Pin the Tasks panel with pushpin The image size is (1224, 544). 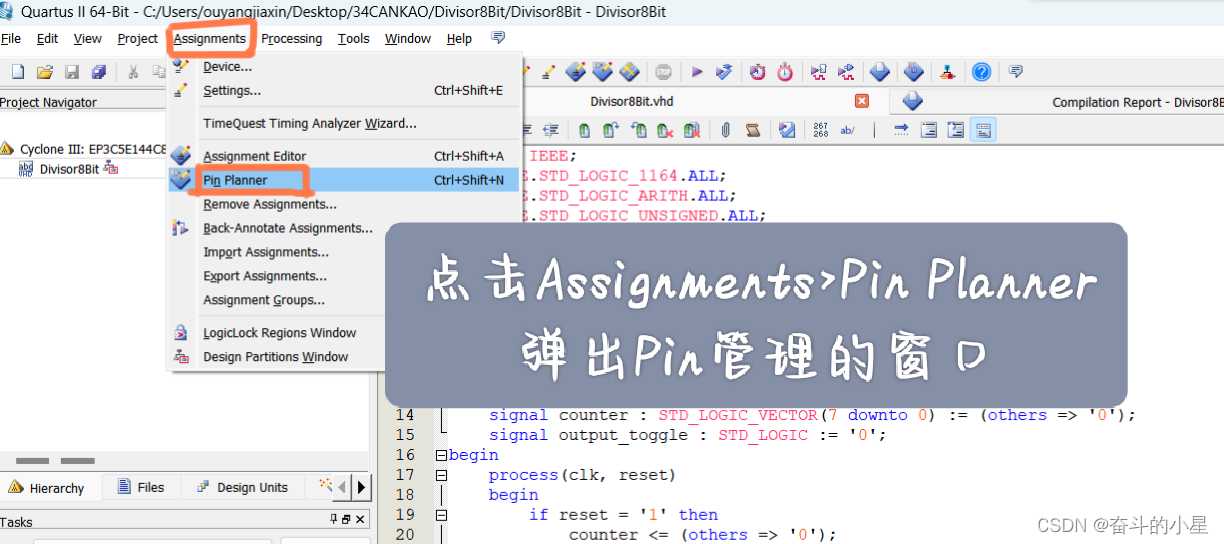tap(335, 520)
